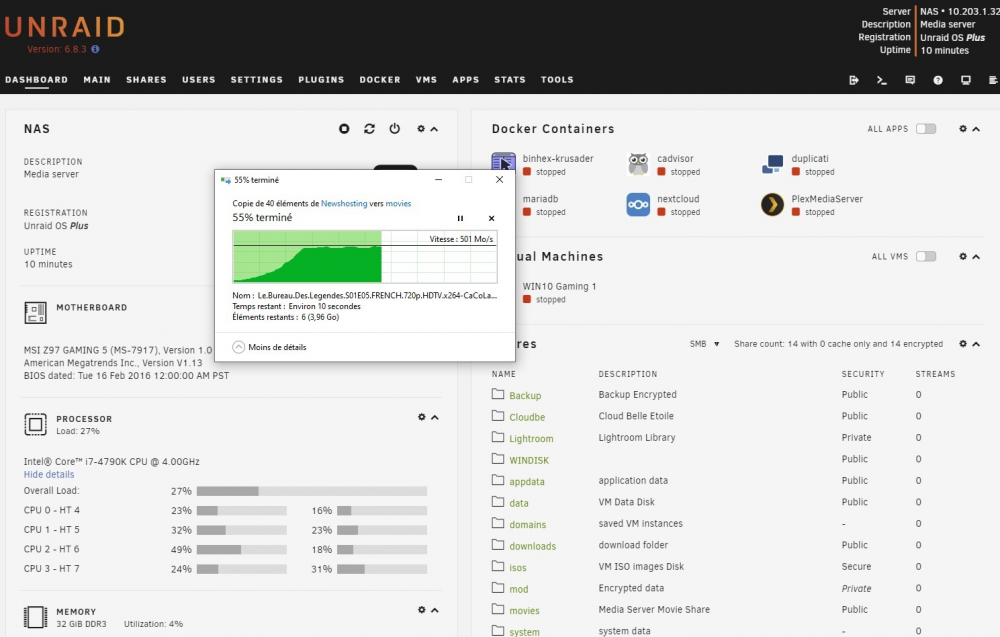Viewport: 1000px width, 637px height.
Task: Cancel the file copy operation
Action: click(491, 218)
